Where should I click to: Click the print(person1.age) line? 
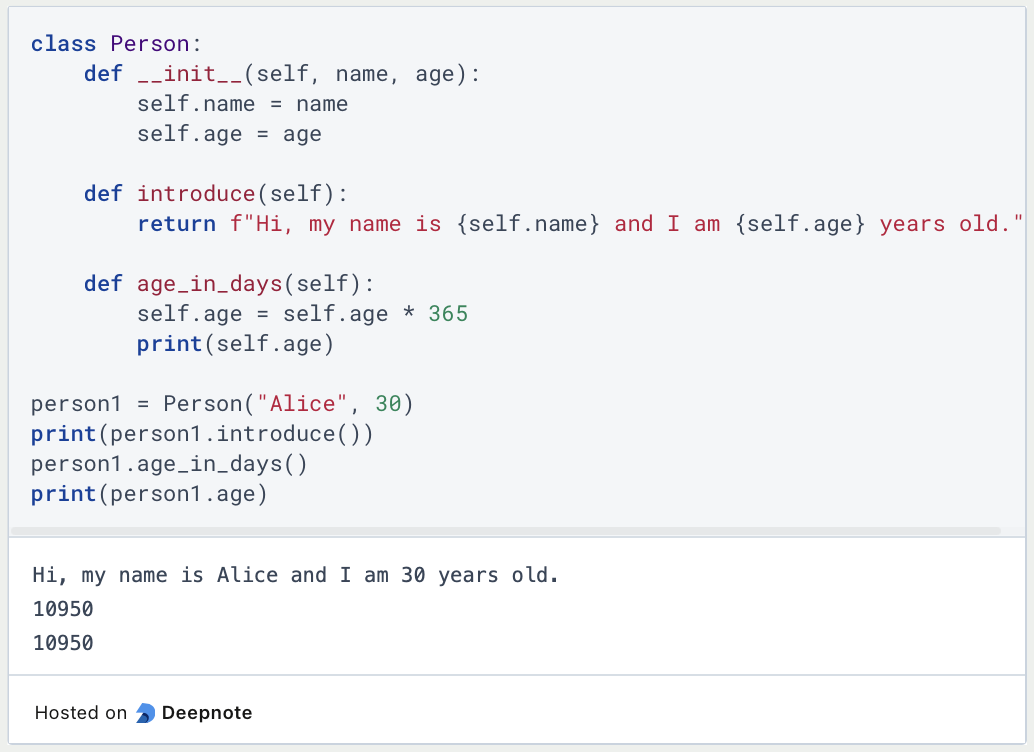[x=149, y=494]
